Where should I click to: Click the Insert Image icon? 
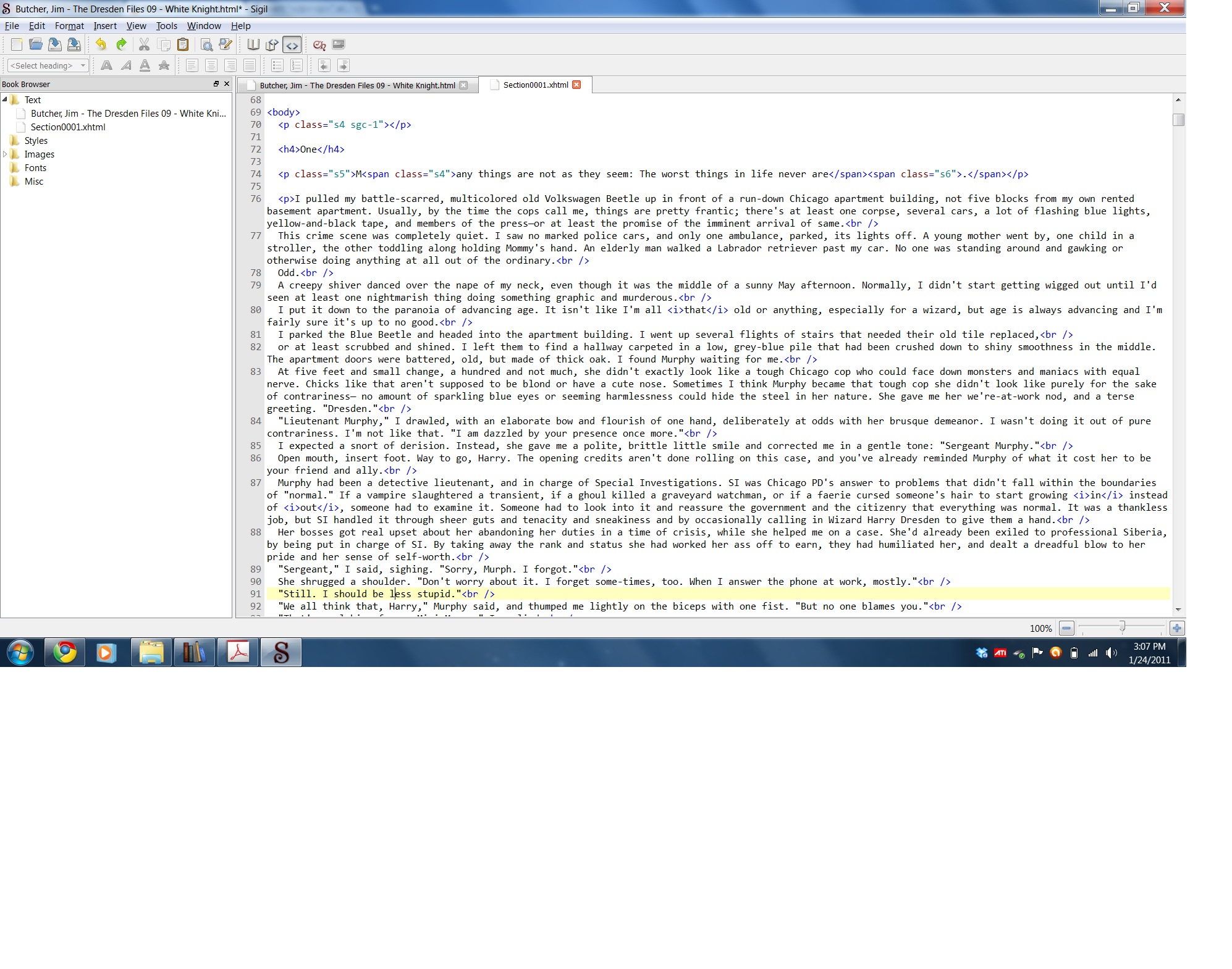click(339, 44)
